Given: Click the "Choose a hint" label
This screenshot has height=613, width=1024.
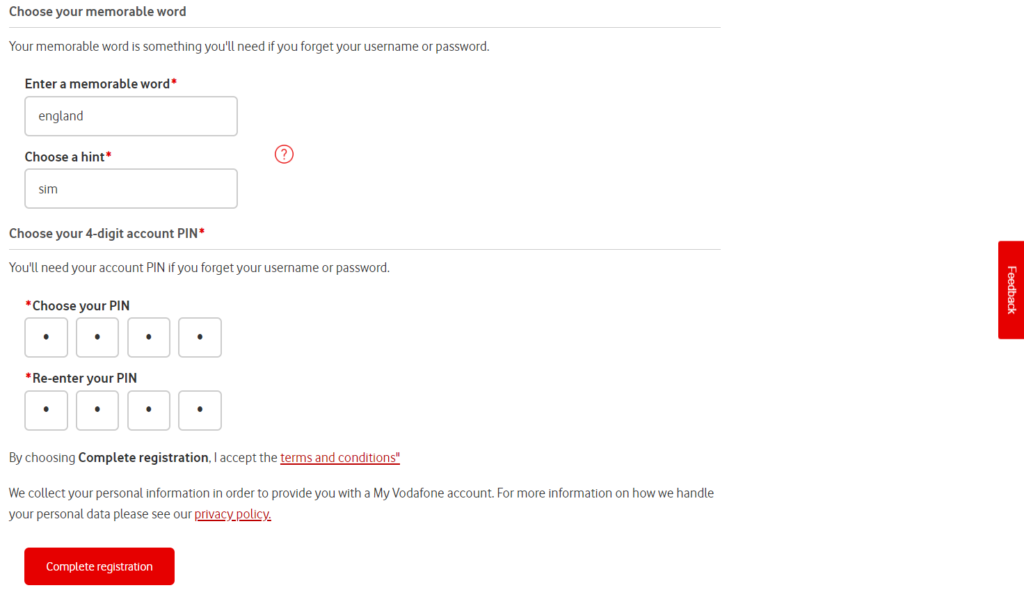Looking at the screenshot, I should [66, 157].
